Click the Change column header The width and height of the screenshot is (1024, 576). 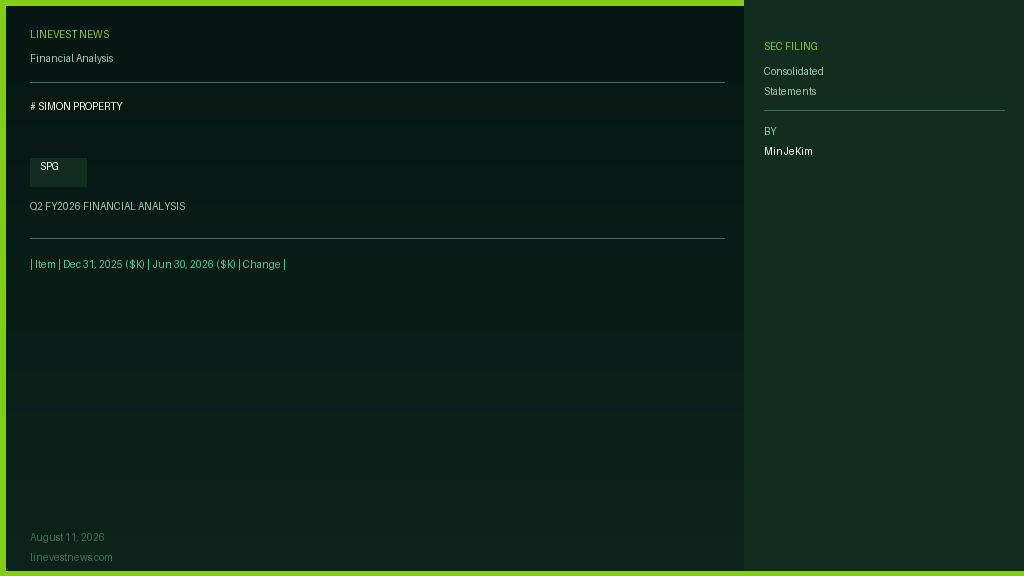click(x=261, y=264)
